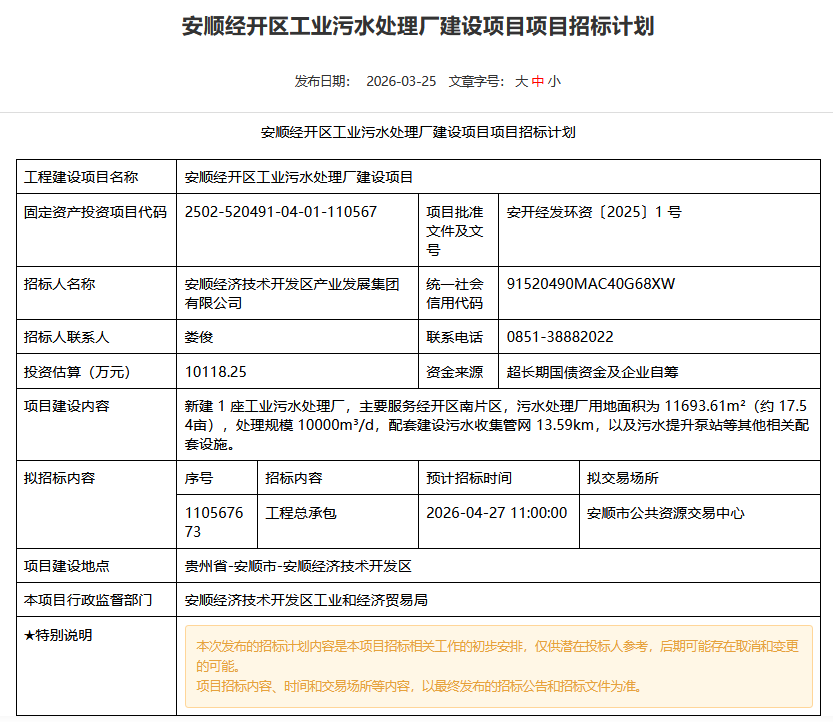Image resolution: width=833 pixels, height=722 pixels.
Task: Click the tender content entry 工程总承包
Action: coord(301,513)
